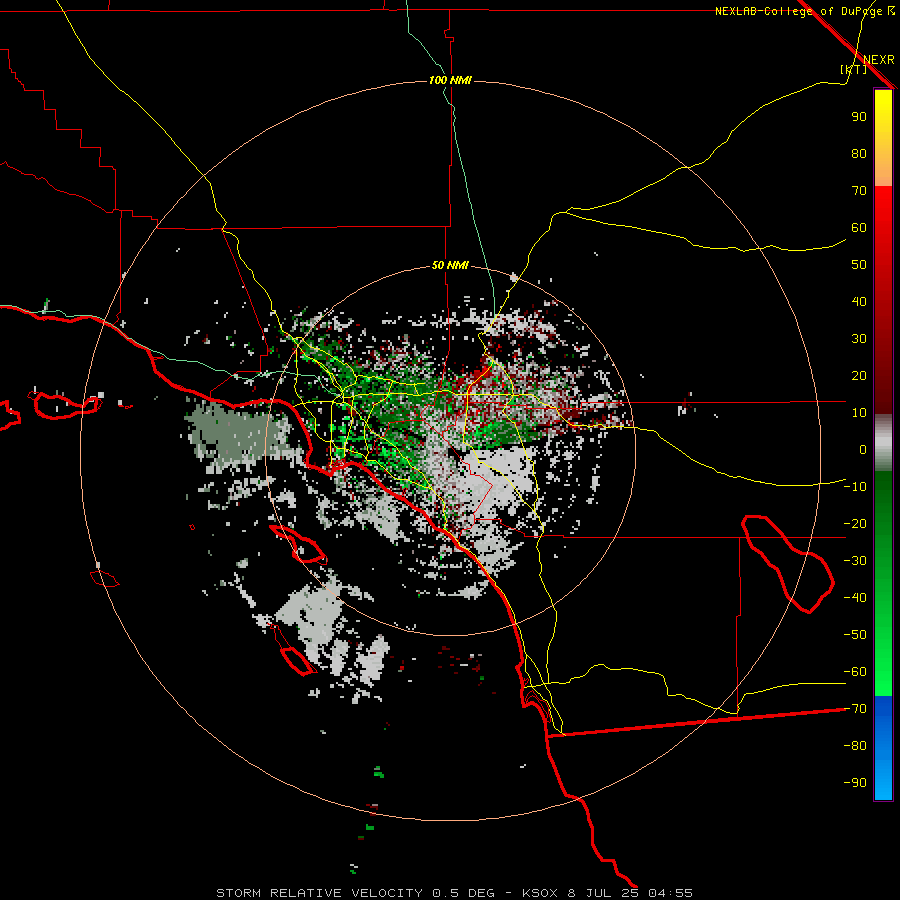Click the -40 value on velocity scale

tap(855, 598)
